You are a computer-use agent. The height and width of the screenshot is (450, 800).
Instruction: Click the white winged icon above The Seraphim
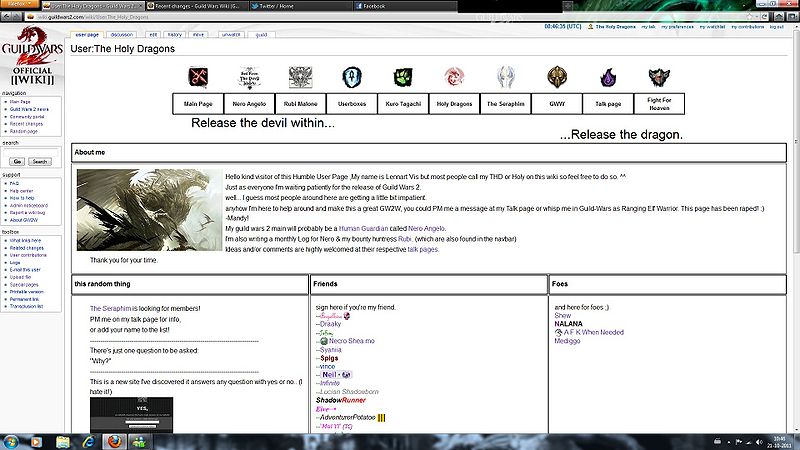506,78
